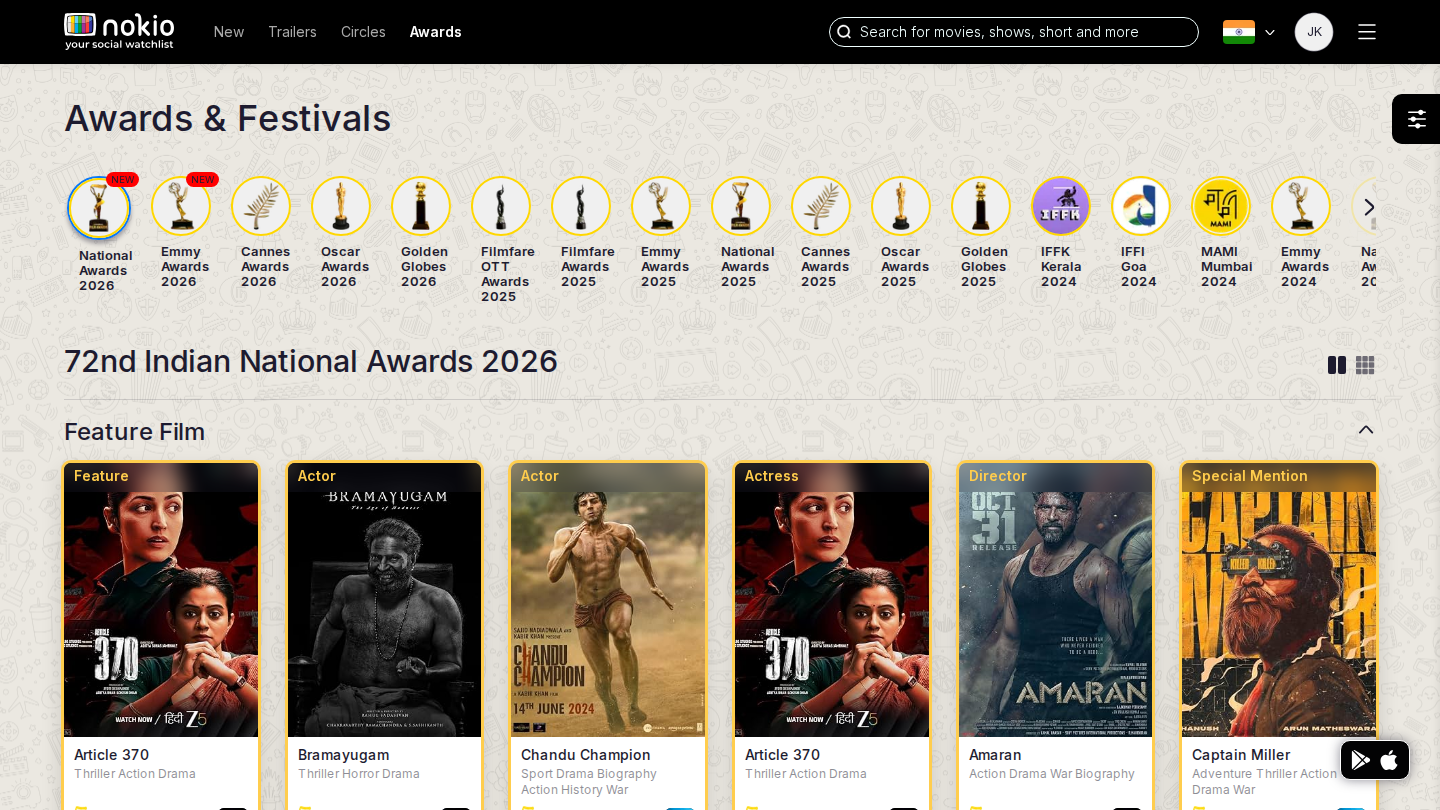Open the Captain Miller title link
1440x810 pixels.
click(x=1241, y=755)
